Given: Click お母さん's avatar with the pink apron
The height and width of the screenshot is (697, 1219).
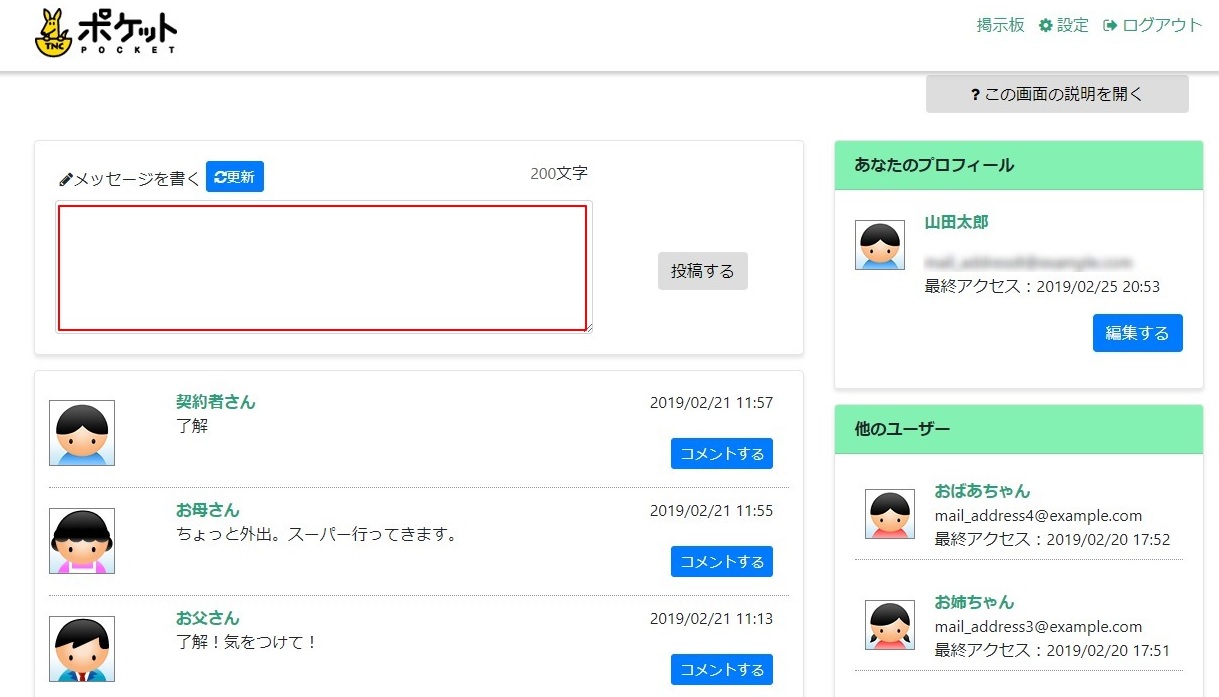Looking at the screenshot, I should click(82, 541).
